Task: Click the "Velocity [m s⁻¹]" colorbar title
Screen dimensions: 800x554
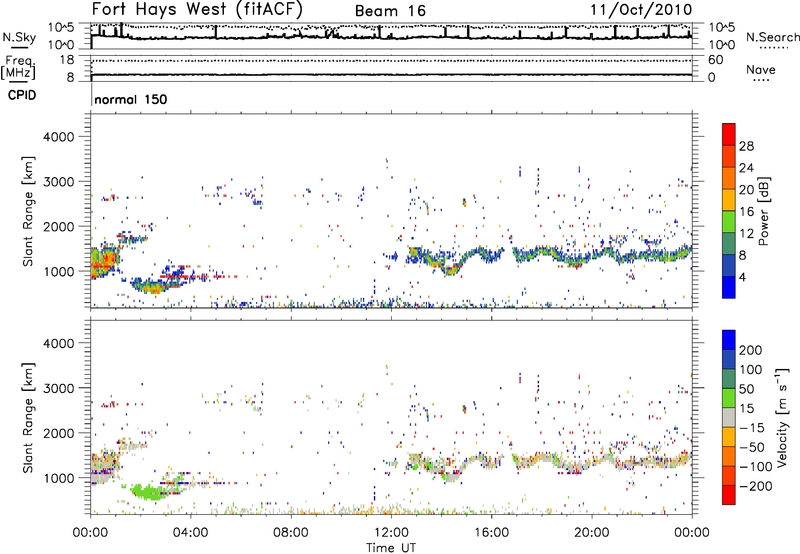Action: click(x=783, y=417)
